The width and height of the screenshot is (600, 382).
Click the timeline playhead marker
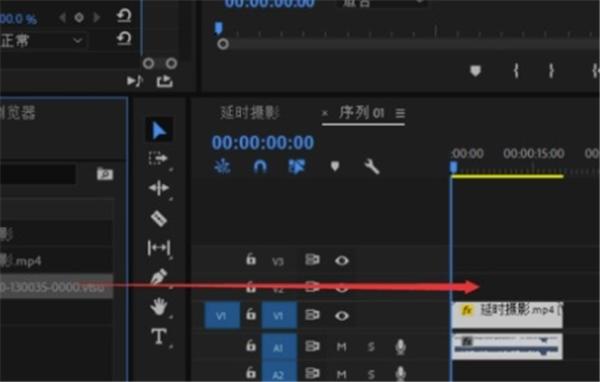click(453, 167)
